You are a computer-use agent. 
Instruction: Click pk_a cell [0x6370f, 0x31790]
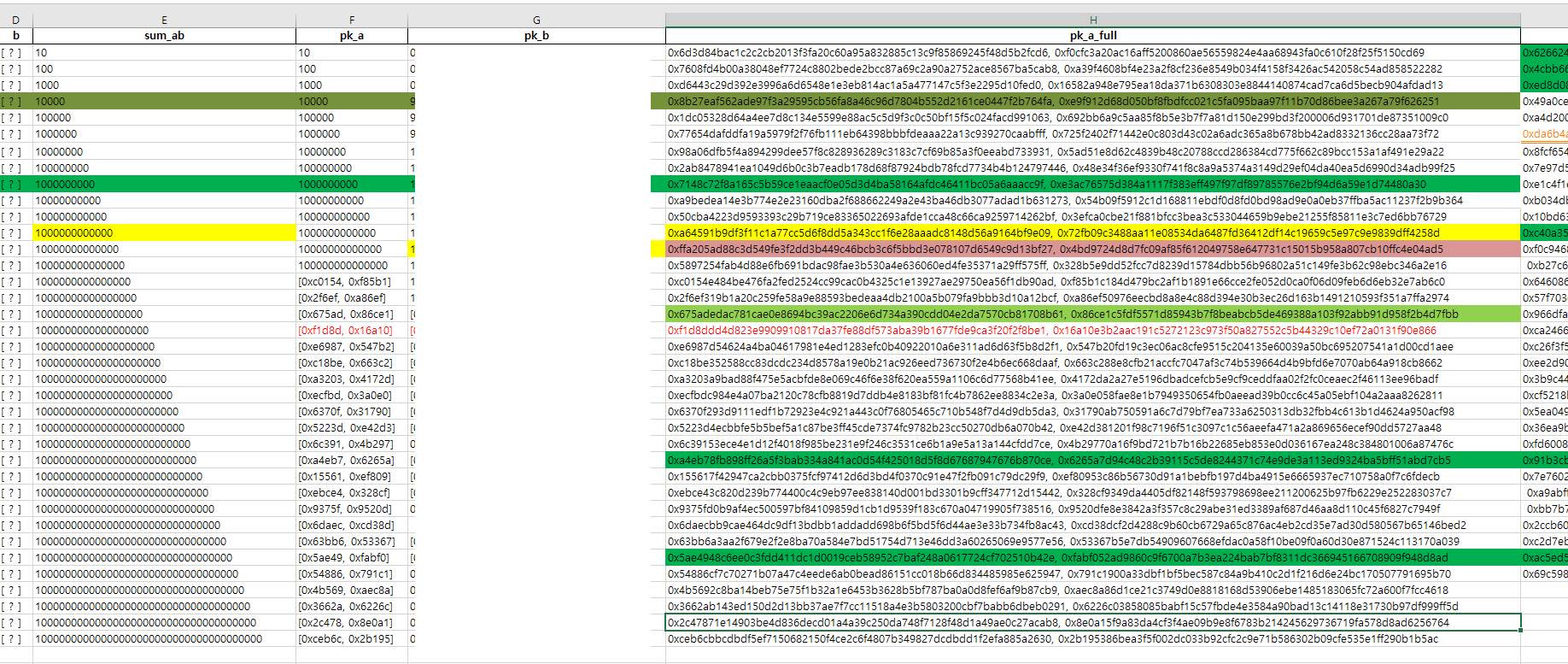pos(352,411)
